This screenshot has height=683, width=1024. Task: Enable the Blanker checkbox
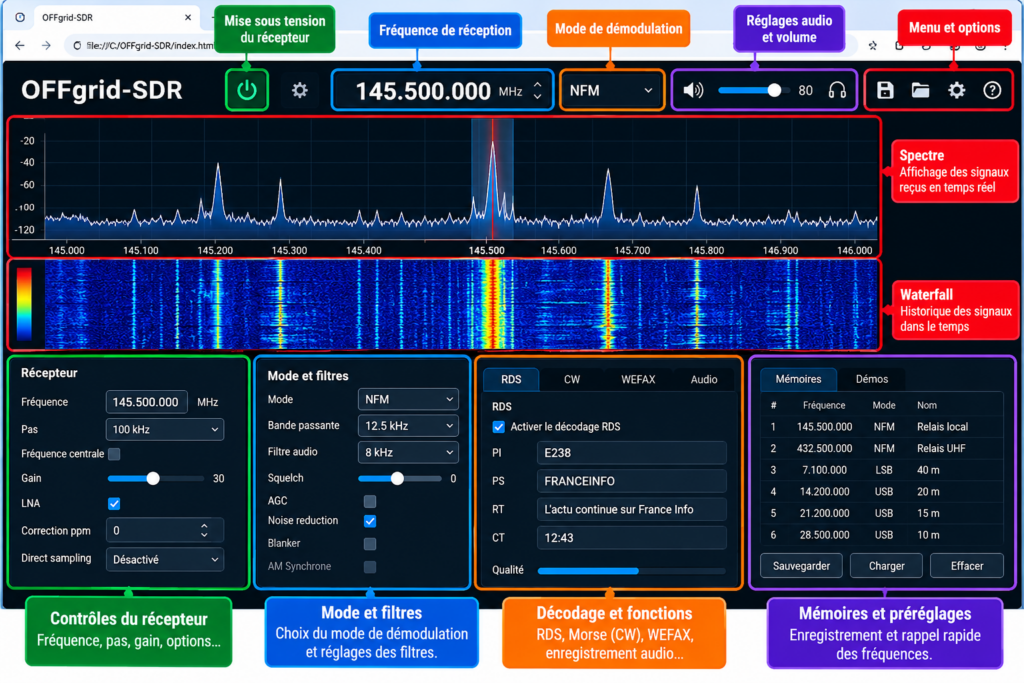pyautogui.click(x=370, y=543)
